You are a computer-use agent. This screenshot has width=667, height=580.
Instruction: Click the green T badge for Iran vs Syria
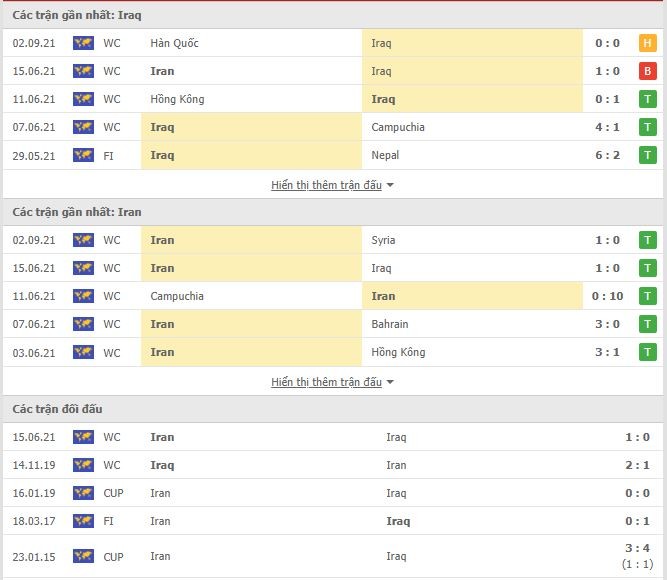[647, 240]
